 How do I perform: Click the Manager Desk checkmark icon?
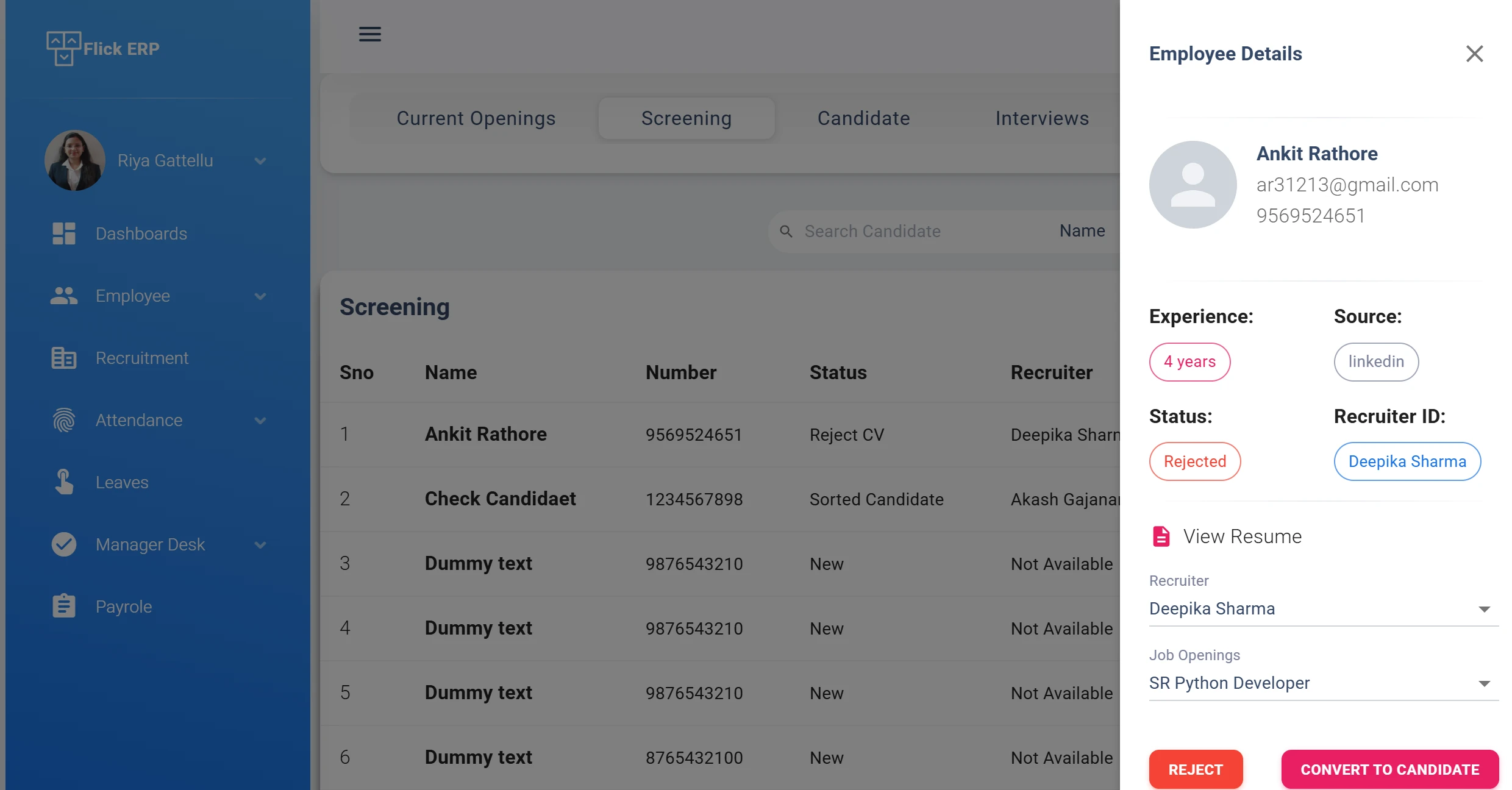pyautogui.click(x=63, y=544)
